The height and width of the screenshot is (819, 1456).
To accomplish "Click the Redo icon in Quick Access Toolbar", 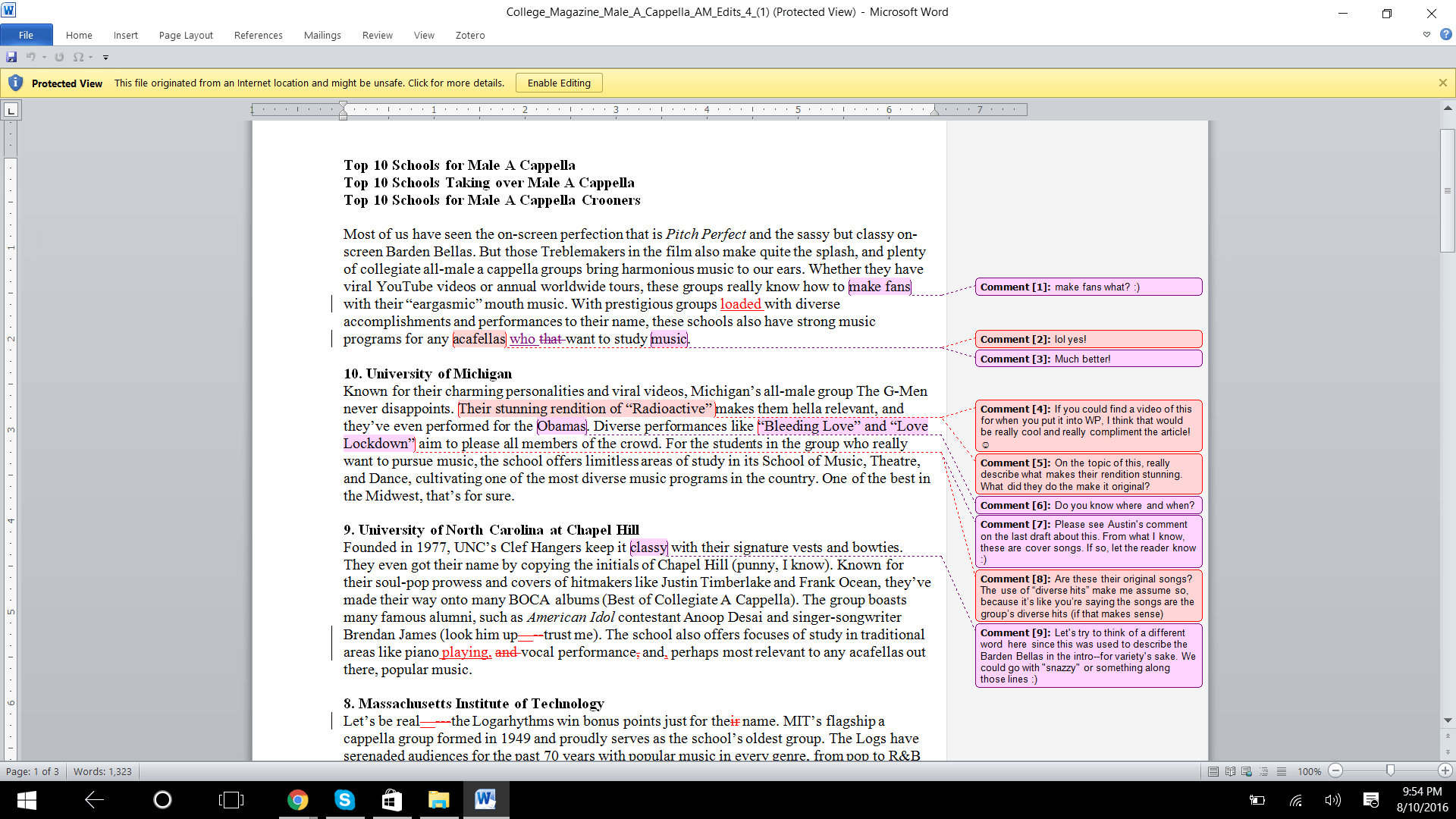I will [59, 57].
